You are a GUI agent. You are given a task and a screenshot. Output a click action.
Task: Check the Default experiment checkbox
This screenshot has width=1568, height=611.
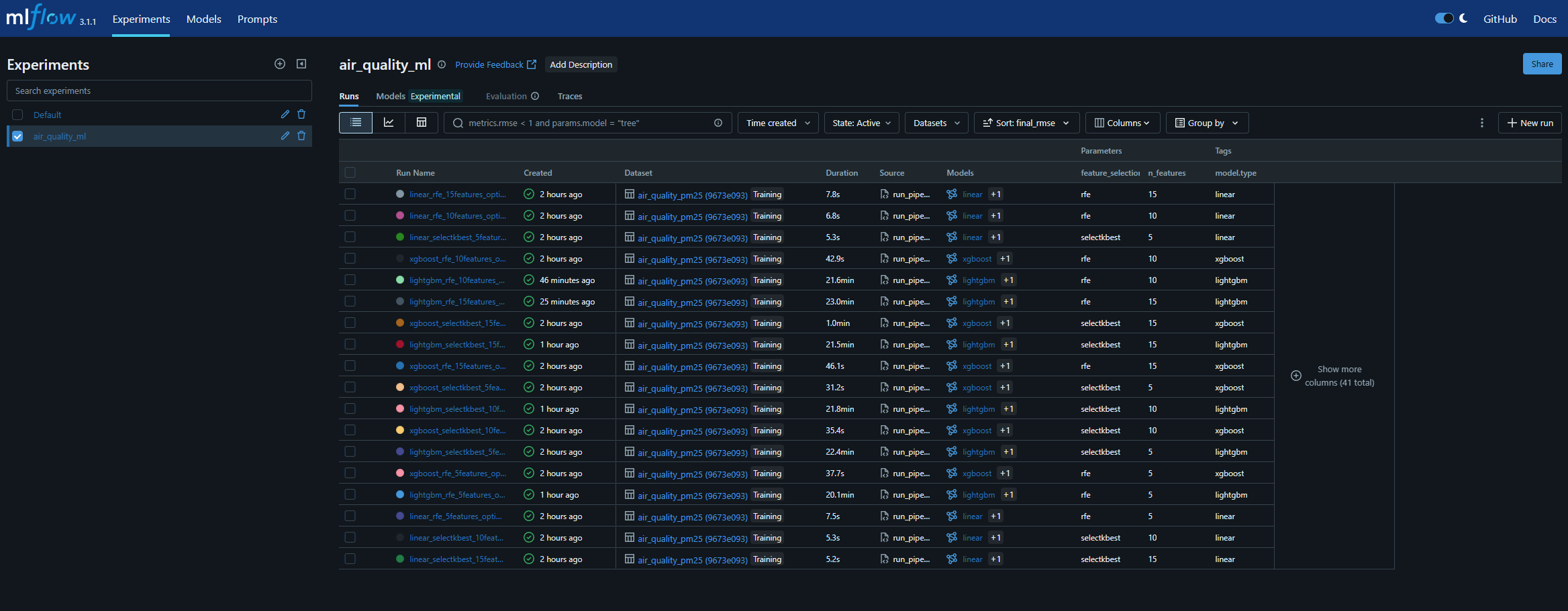click(17, 115)
